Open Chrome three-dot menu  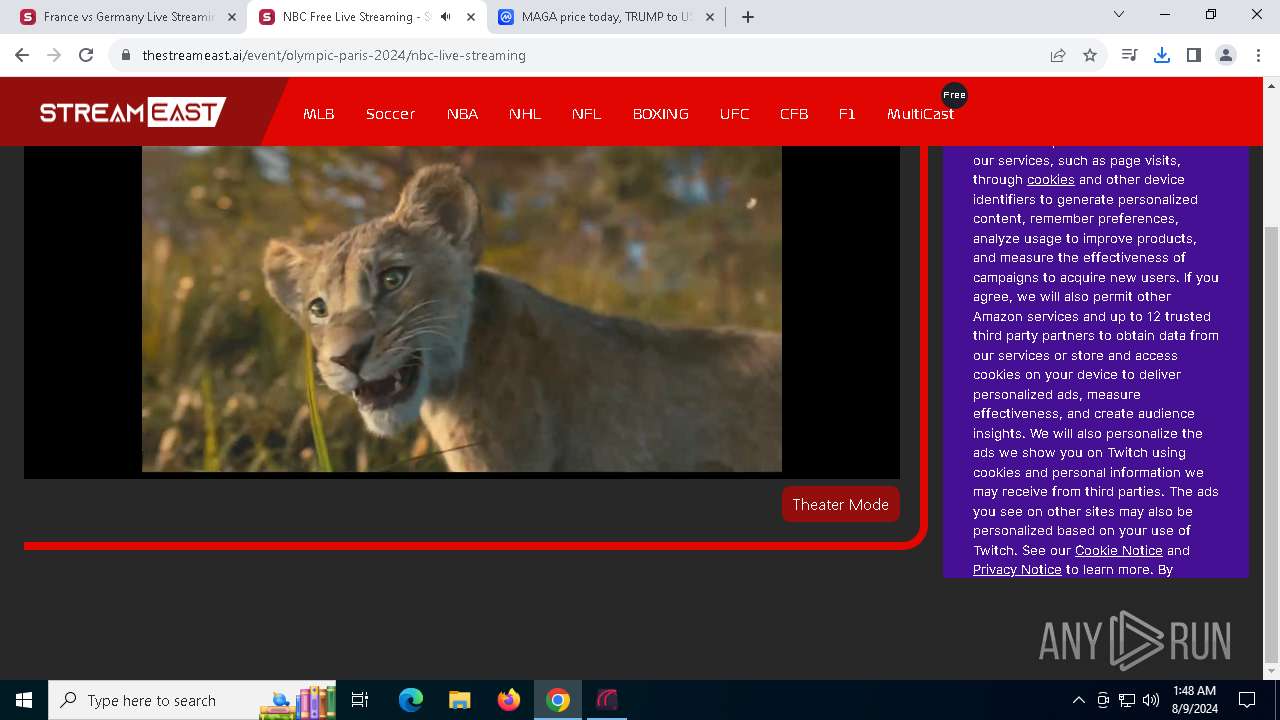(x=1258, y=55)
